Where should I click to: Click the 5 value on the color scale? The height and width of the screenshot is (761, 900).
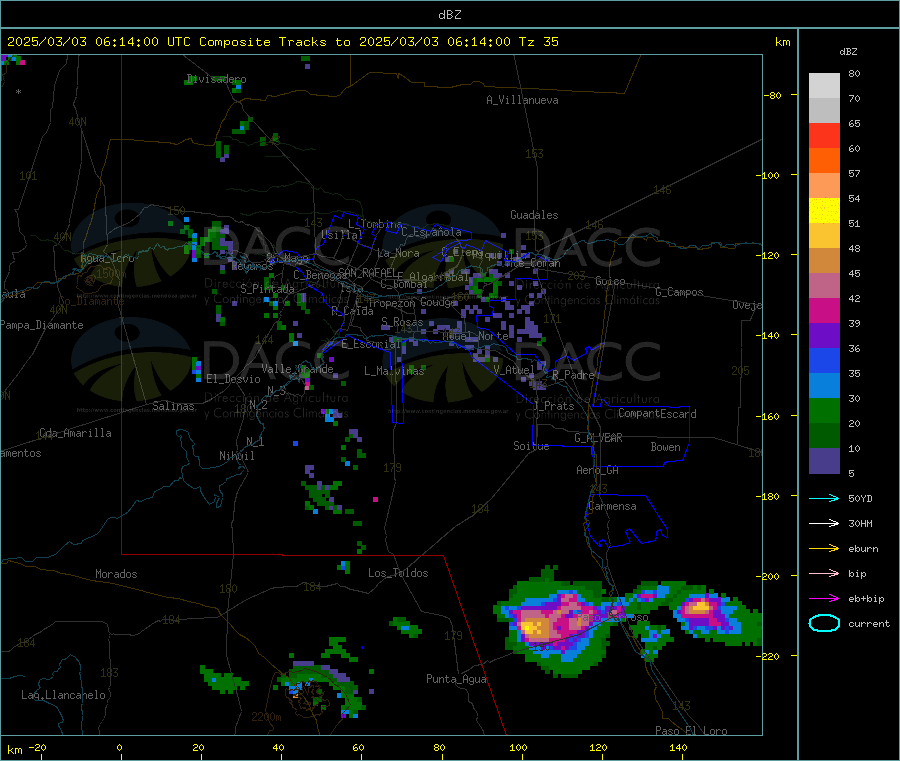pos(851,473)
